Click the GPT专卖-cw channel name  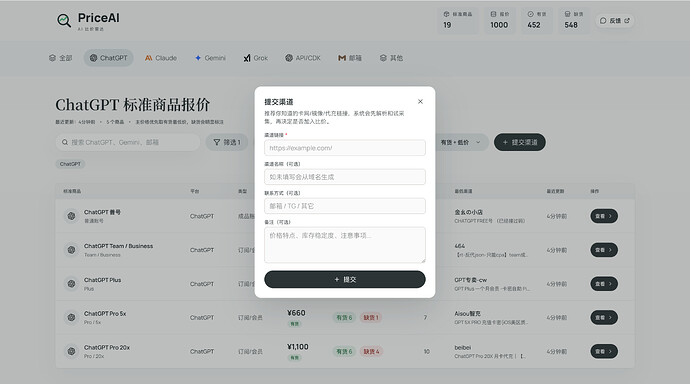470,280
